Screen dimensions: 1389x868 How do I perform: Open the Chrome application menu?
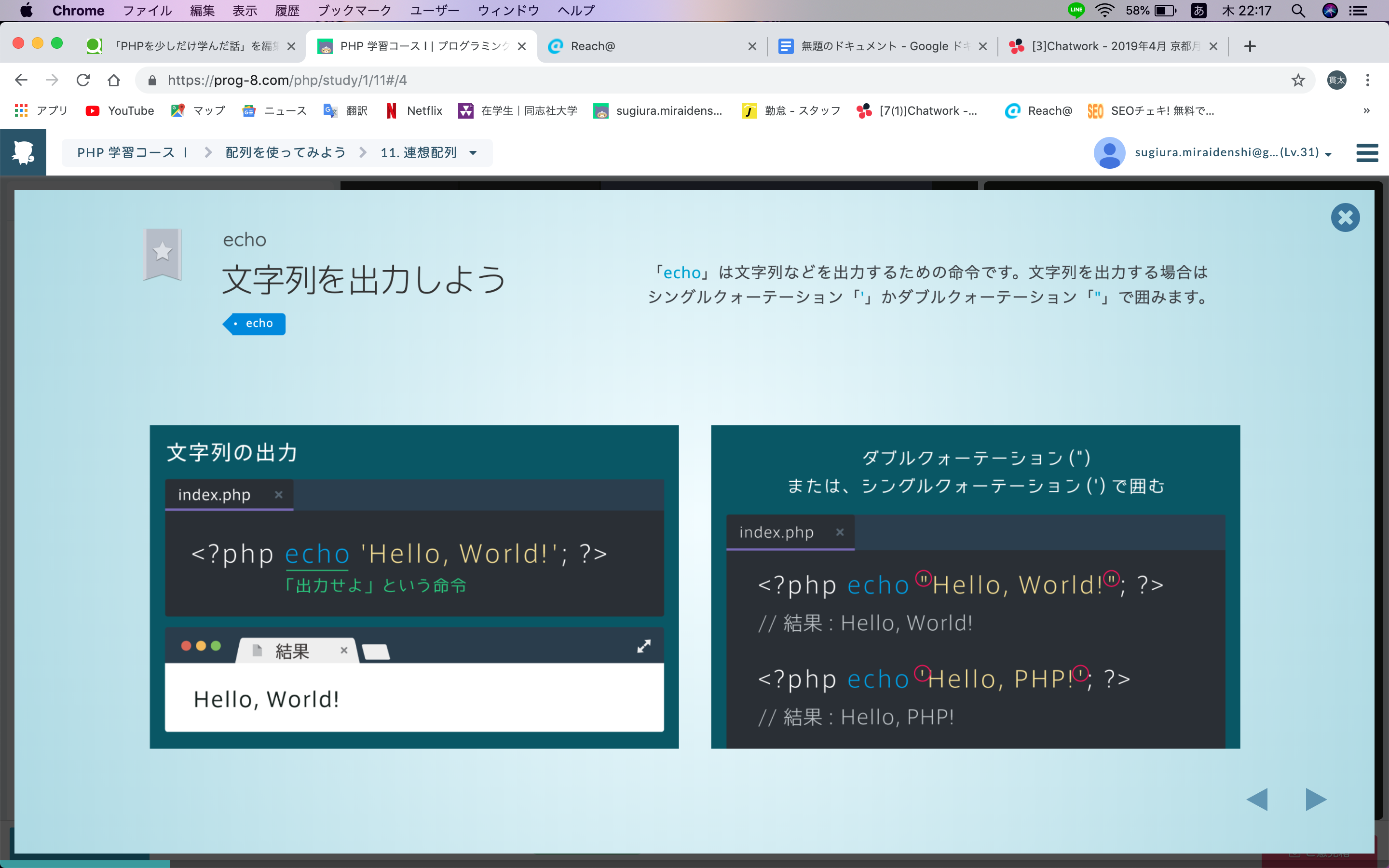tap(78, 10)
